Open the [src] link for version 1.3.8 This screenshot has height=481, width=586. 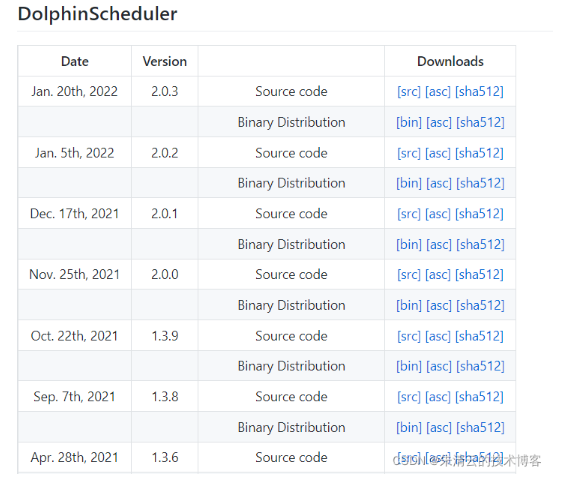point(409,397)
